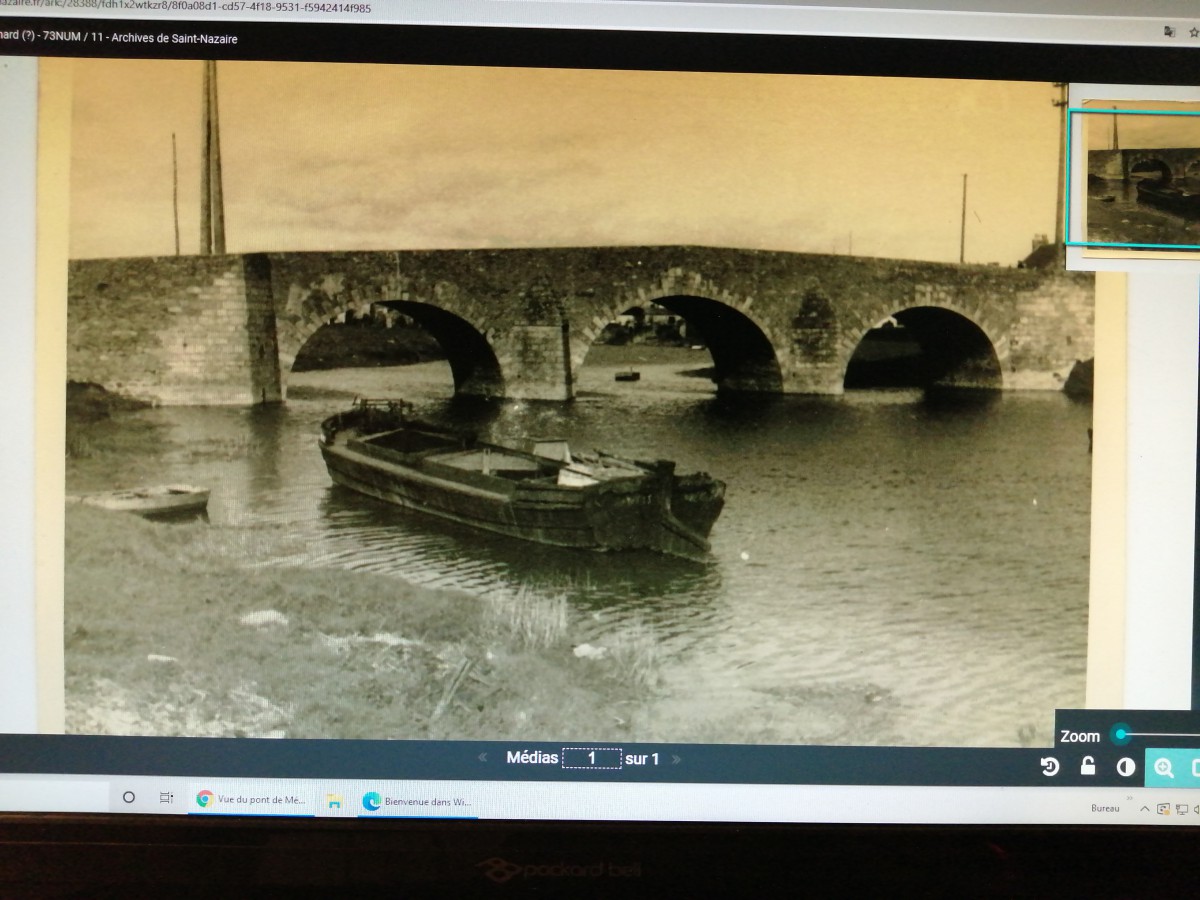Go to previous media with left chevrons
Viewport: 1200px width, 900px height.
tap(483, 758)
